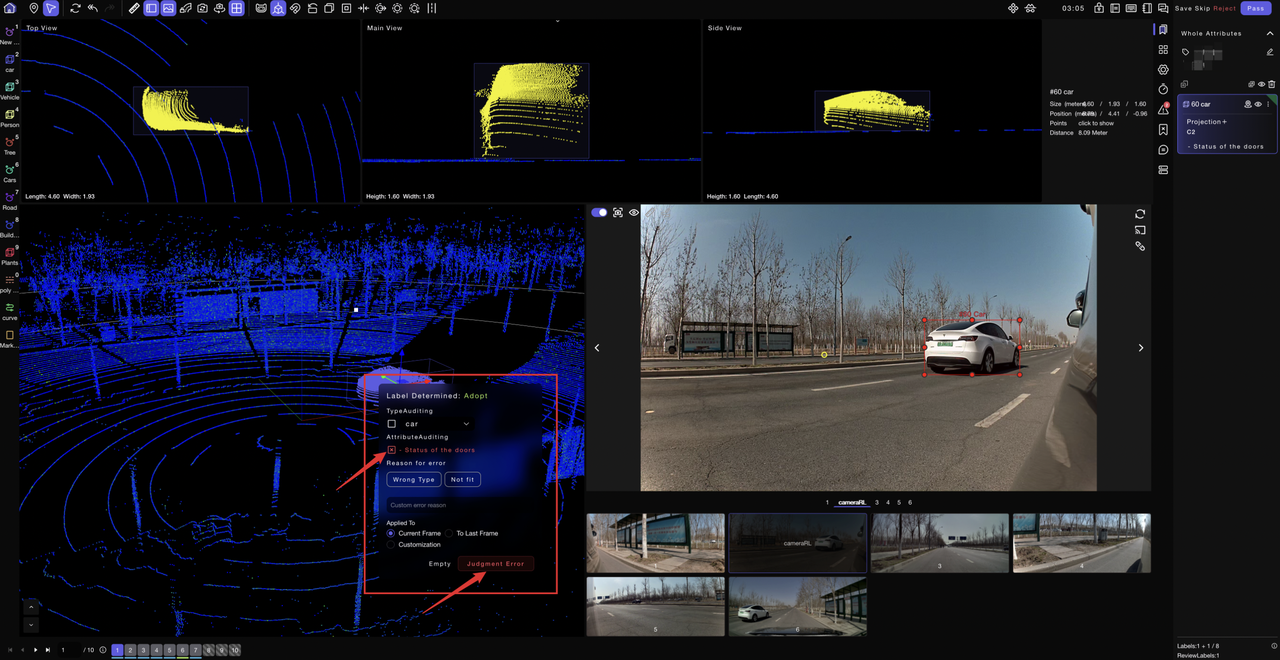This screenshot has height=660, width=1280.
Task: Toggle Status of the doors attribute checkbox
Action: (392, 450)
